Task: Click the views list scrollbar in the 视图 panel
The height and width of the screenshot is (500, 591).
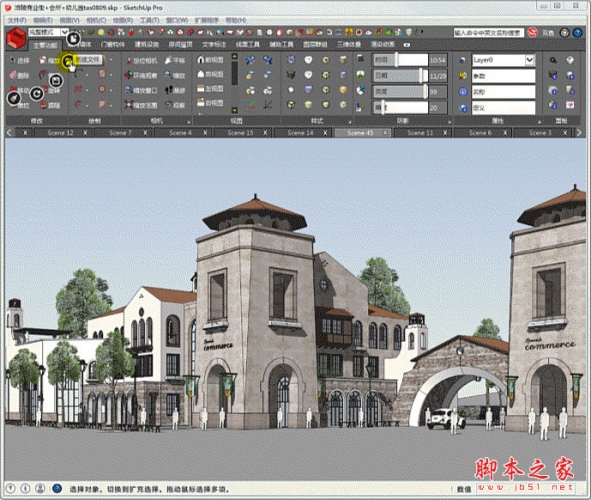Action: tap(234, 73)
